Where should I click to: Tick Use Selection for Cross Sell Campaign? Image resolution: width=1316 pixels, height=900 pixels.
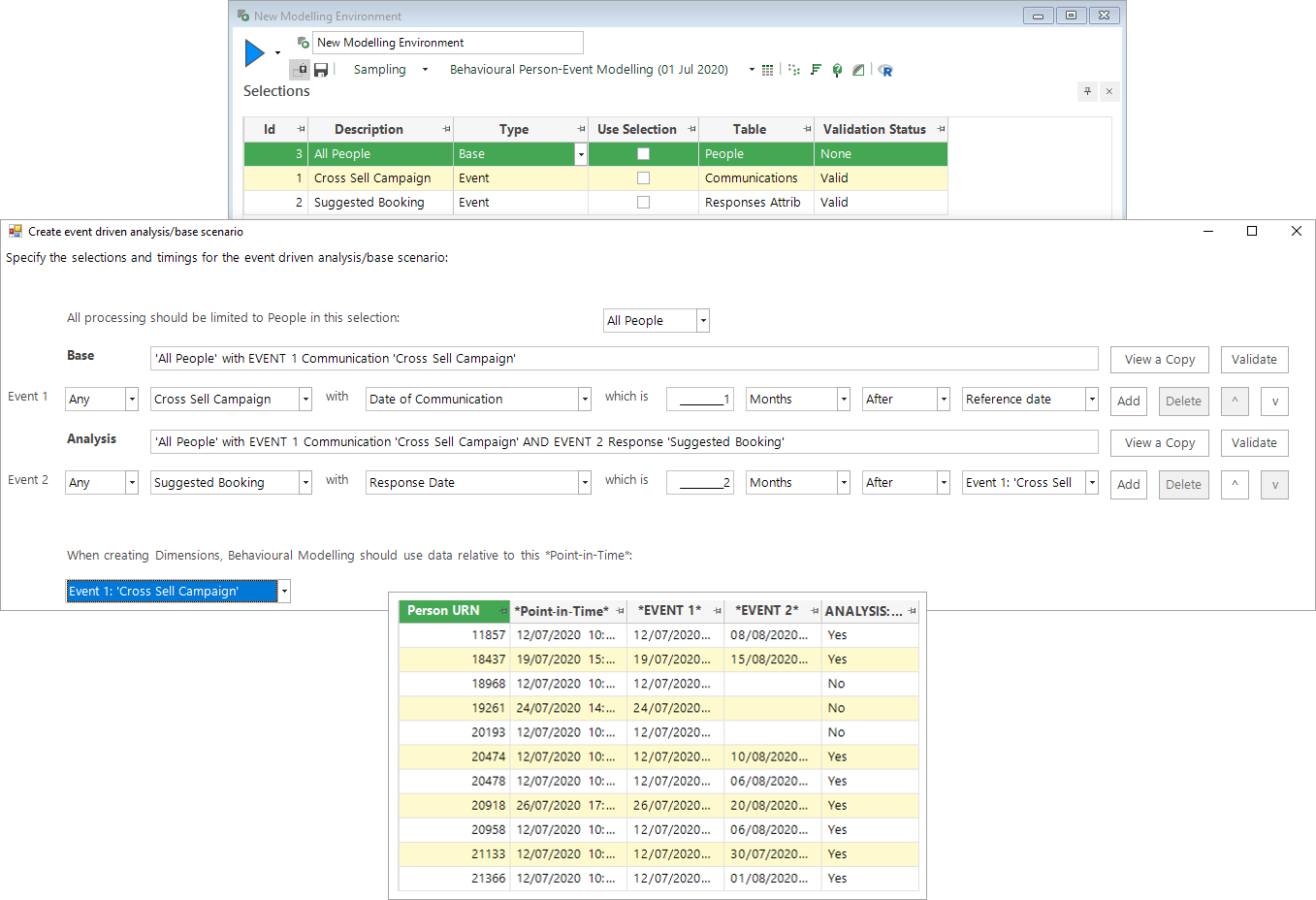643,178
